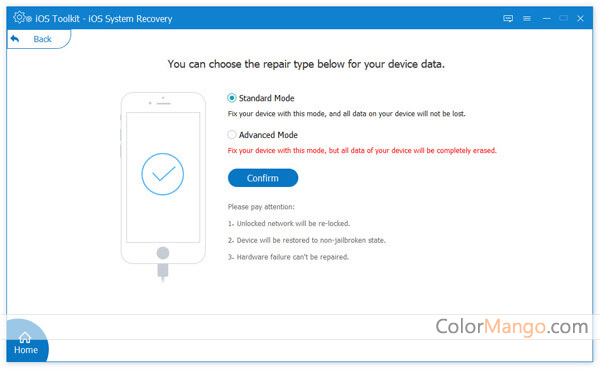Click the Advanced Mode label text
Image resolution: width=600 pixels, height=369 pixels.
tap(268, 135)
